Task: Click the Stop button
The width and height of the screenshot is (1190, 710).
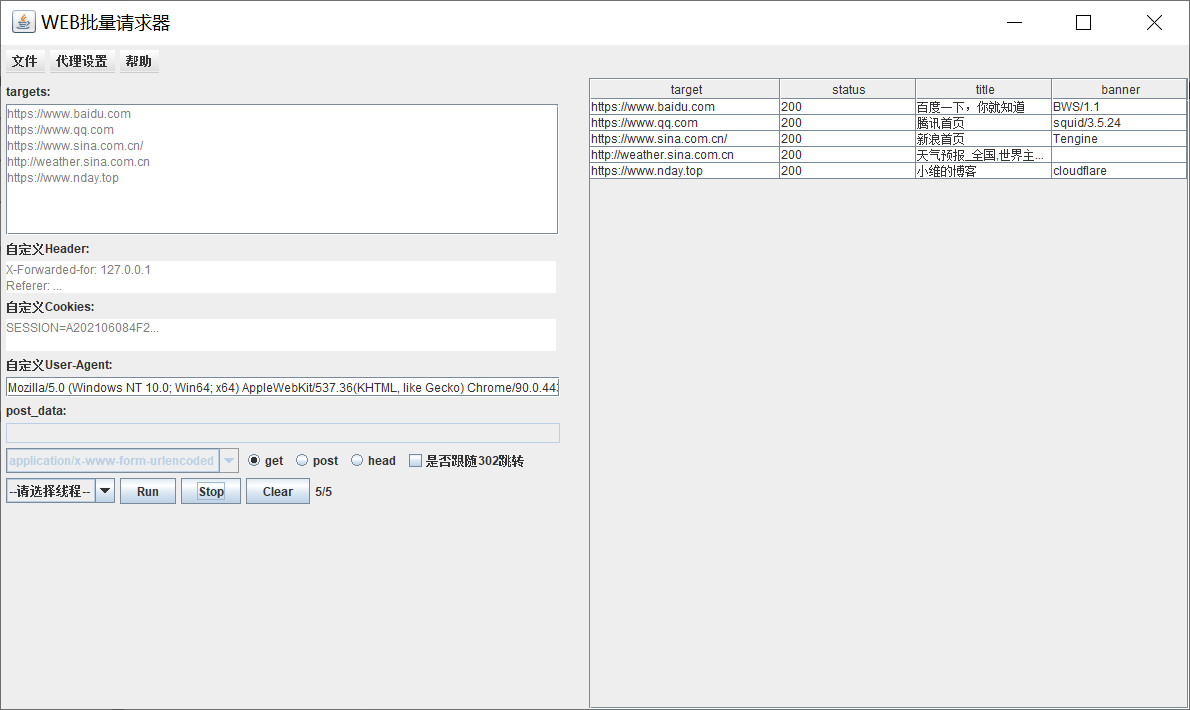Action: coord(211,491)
